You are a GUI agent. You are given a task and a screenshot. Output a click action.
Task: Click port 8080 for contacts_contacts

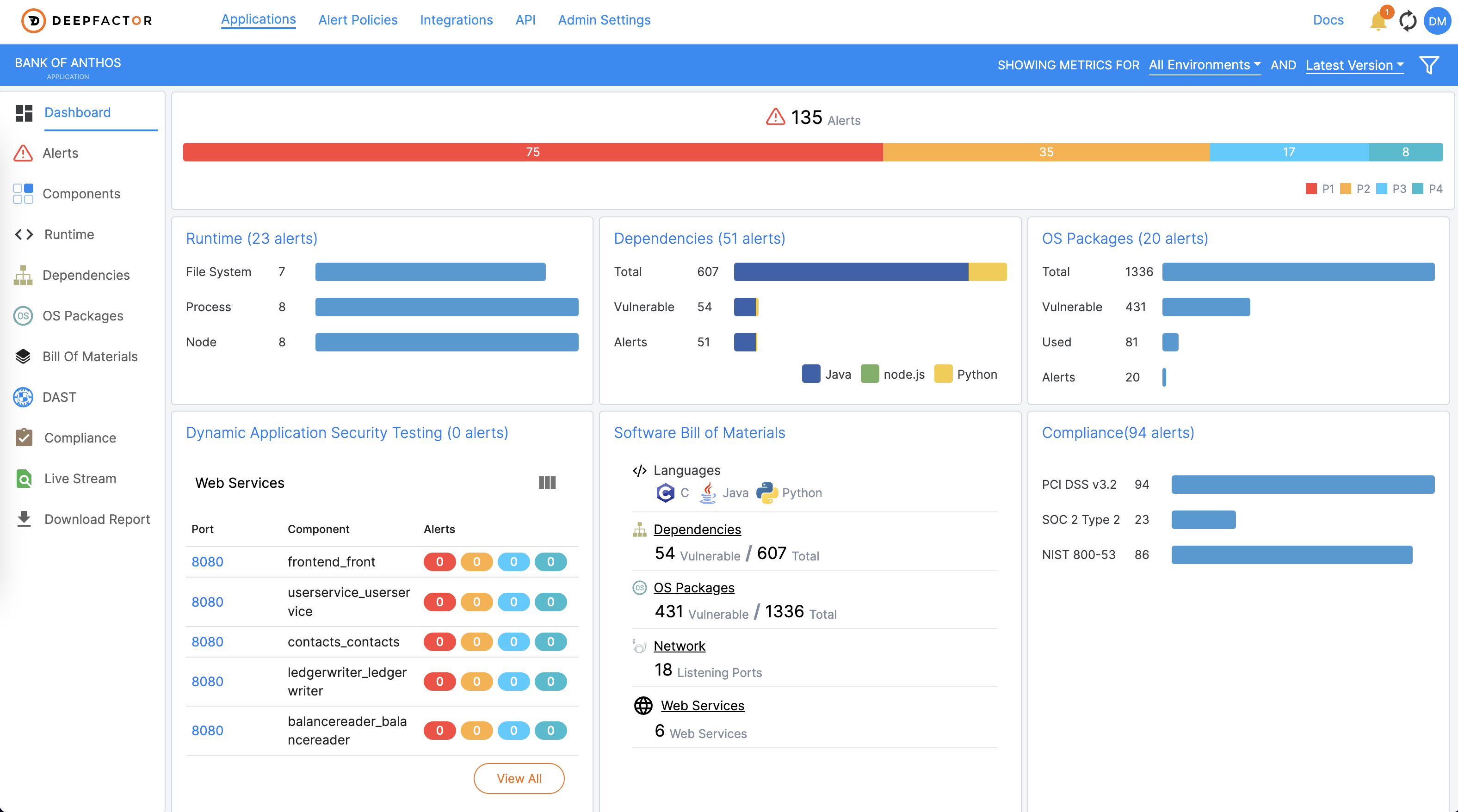click(x=207, y=642)
